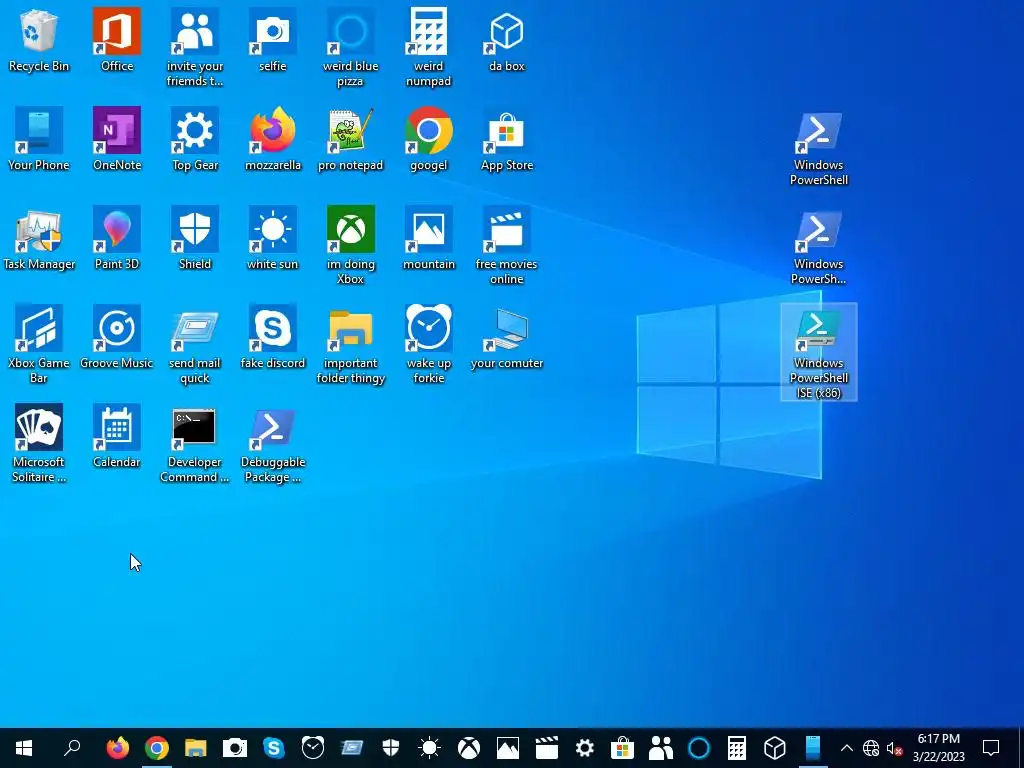Open File Explorer from the taskbar
The image size is (1024, 768).
195,748
